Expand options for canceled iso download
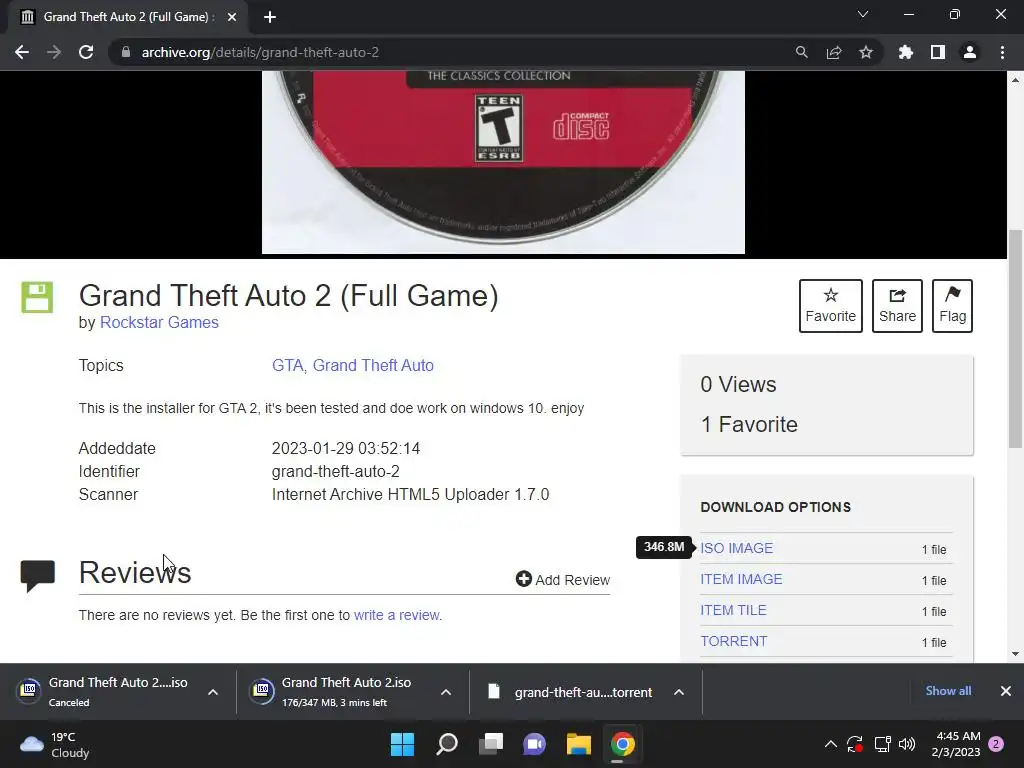The width and height of the screenshot is (1024, 768). tap(213, 692)
